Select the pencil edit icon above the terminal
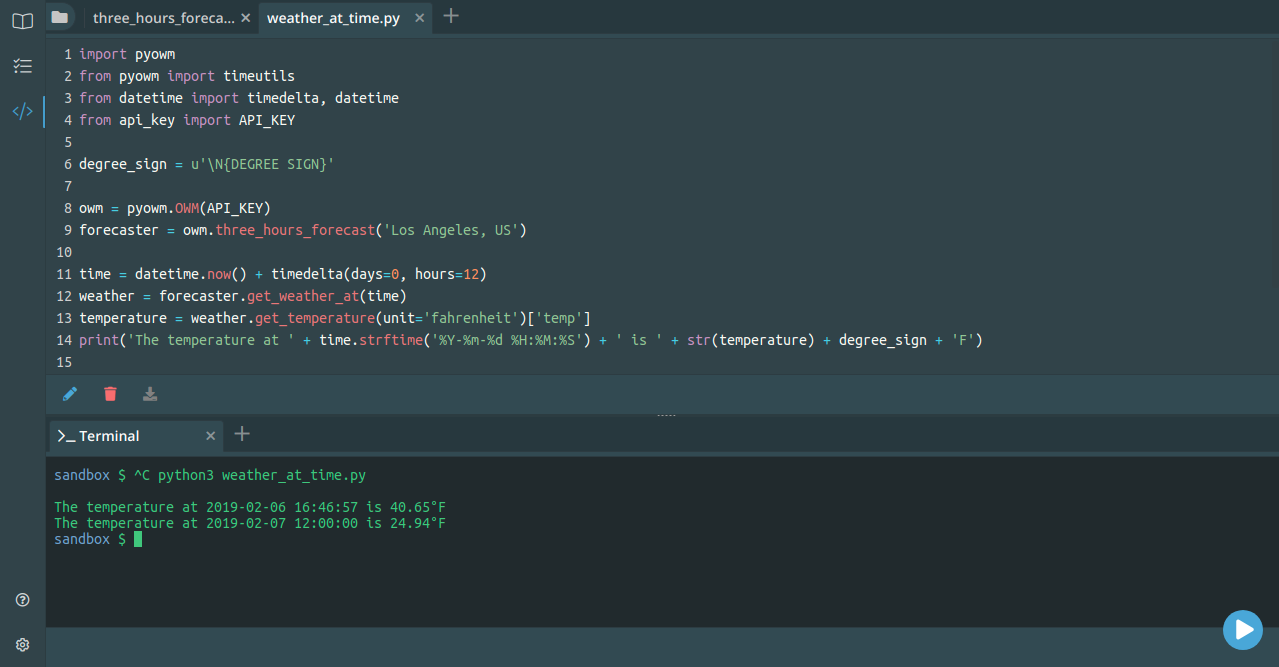This screenshot has width=1279, height=667. [69, 393]
